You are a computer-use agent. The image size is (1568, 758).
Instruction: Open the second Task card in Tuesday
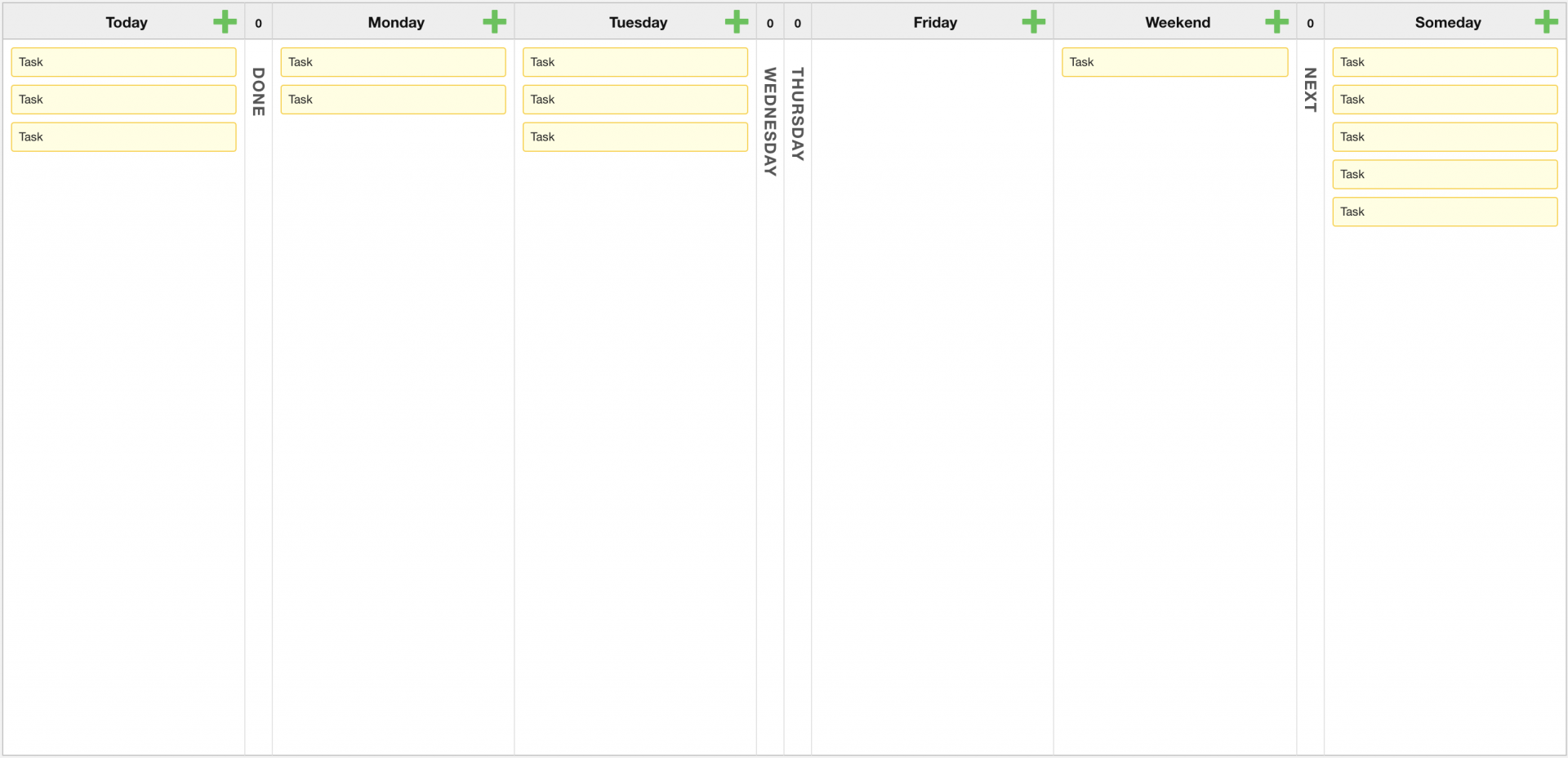pos(635,100)
